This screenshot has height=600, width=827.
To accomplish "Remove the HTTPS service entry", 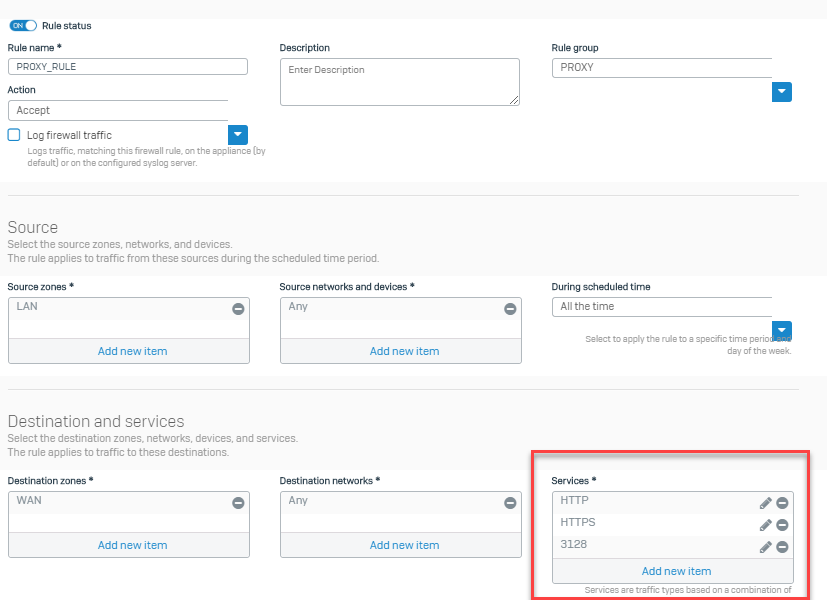I will tap(782, 525).
